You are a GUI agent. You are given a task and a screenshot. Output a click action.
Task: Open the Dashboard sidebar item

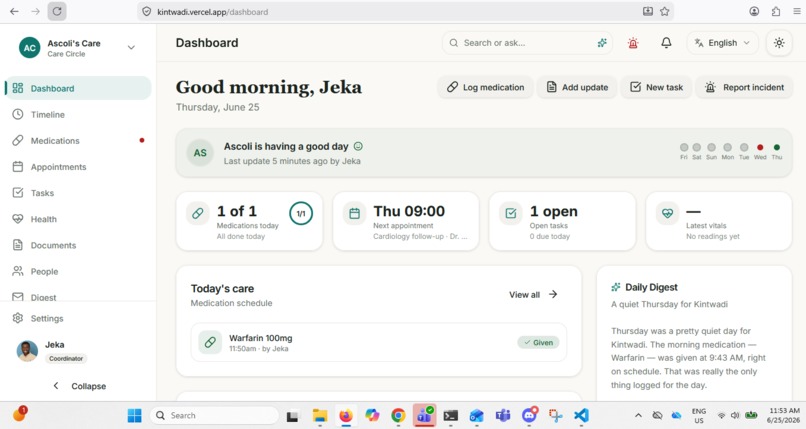click(x=78, y=88)
